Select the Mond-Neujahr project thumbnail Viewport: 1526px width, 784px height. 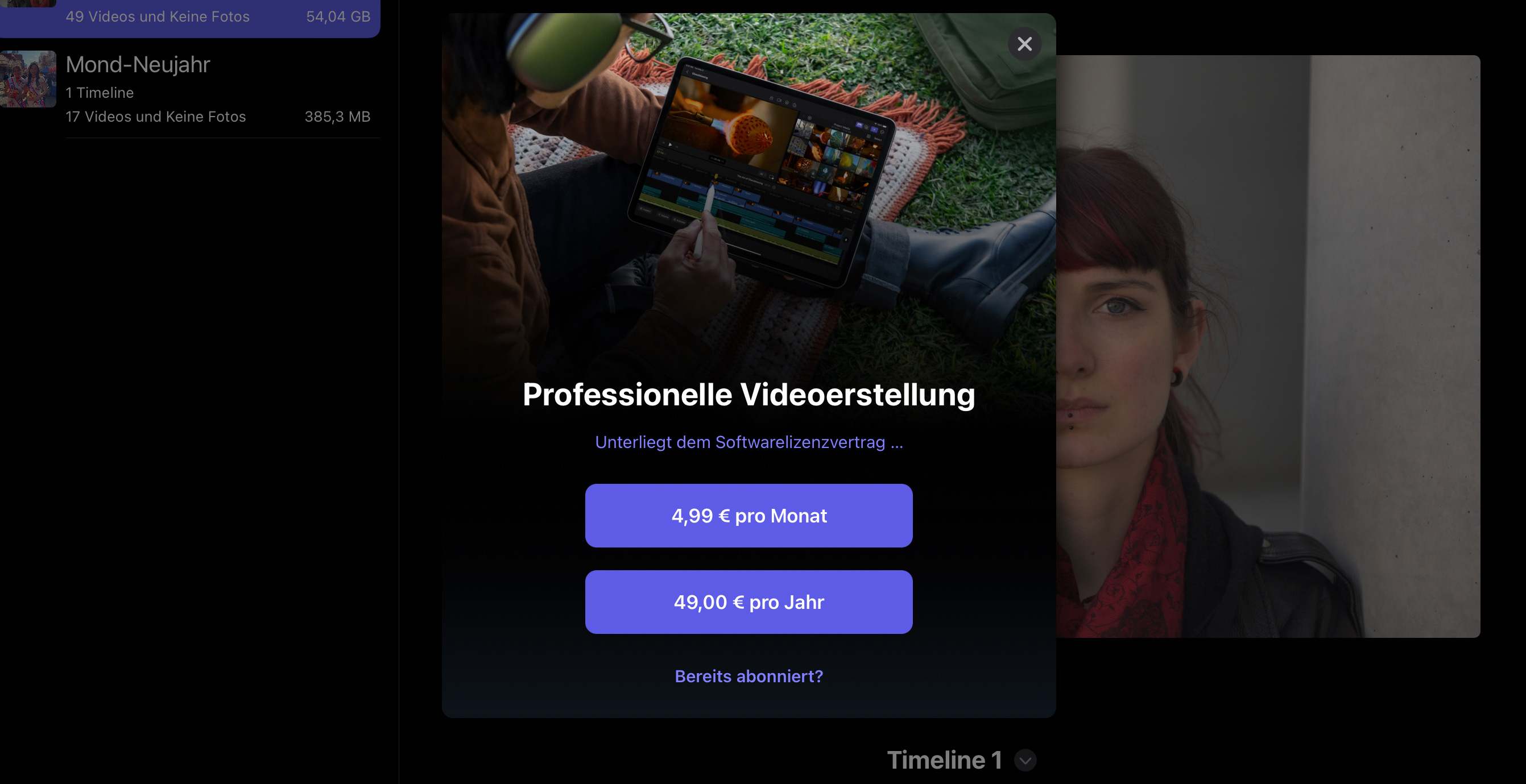coord(28,79)
